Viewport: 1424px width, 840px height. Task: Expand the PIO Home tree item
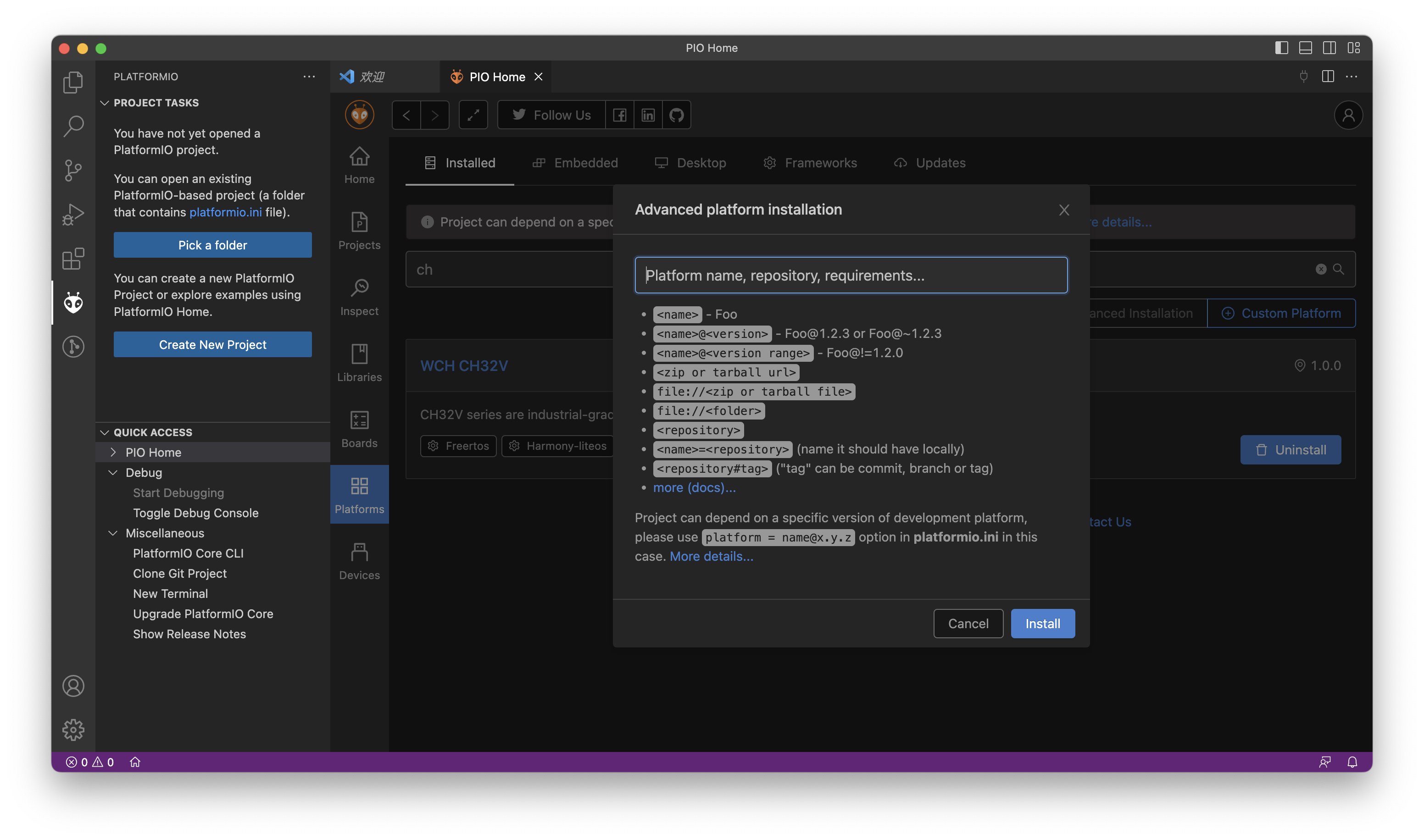[x=113, y=452]
